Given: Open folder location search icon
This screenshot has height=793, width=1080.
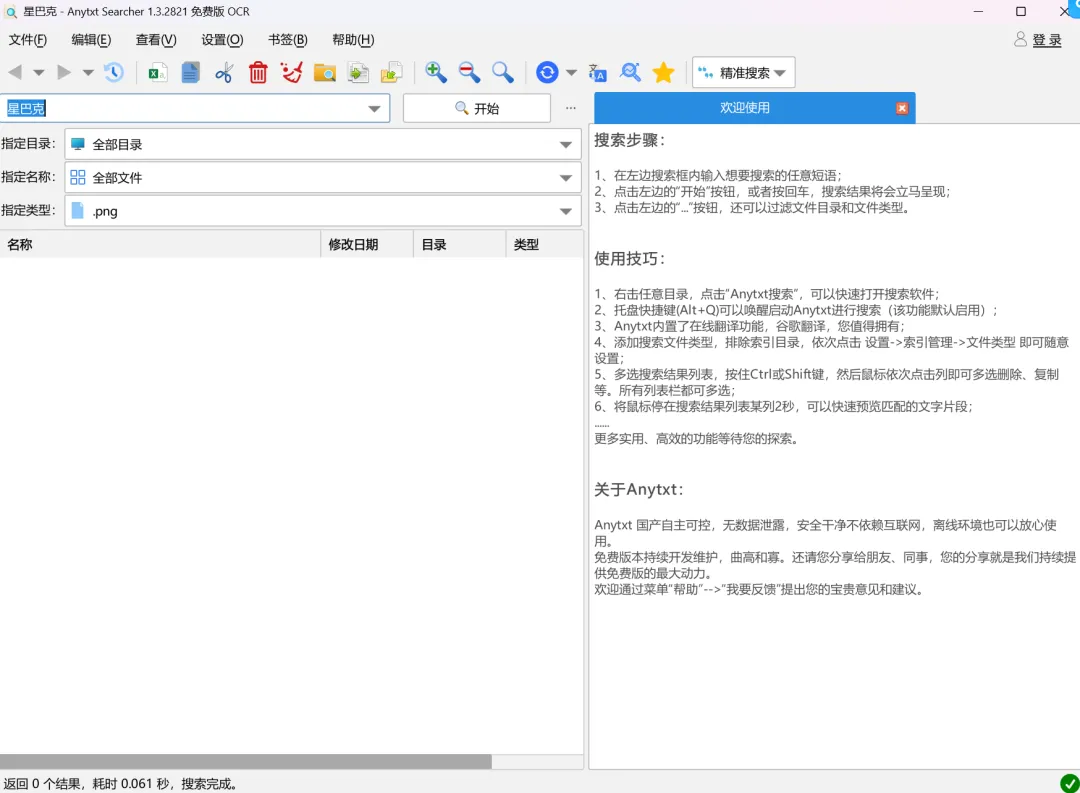Looking at the screenshot, I should [324, 72].
